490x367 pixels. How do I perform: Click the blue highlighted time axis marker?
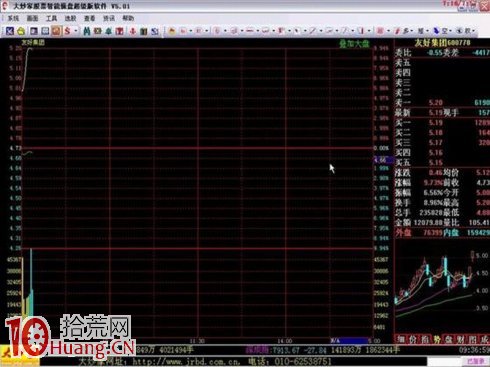click(349, 340)
